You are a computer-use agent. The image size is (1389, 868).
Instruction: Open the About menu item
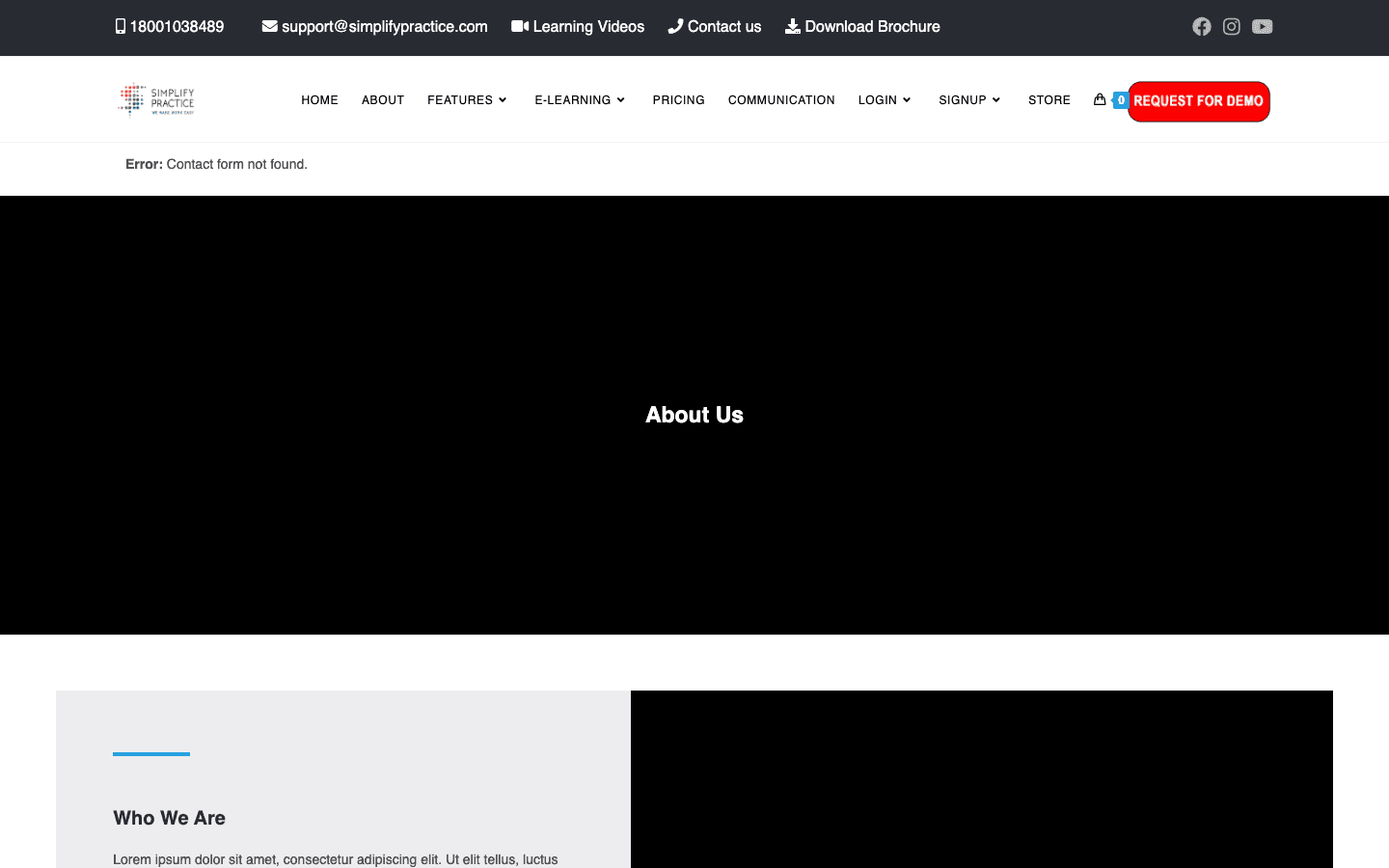click(x=383, y=100)
